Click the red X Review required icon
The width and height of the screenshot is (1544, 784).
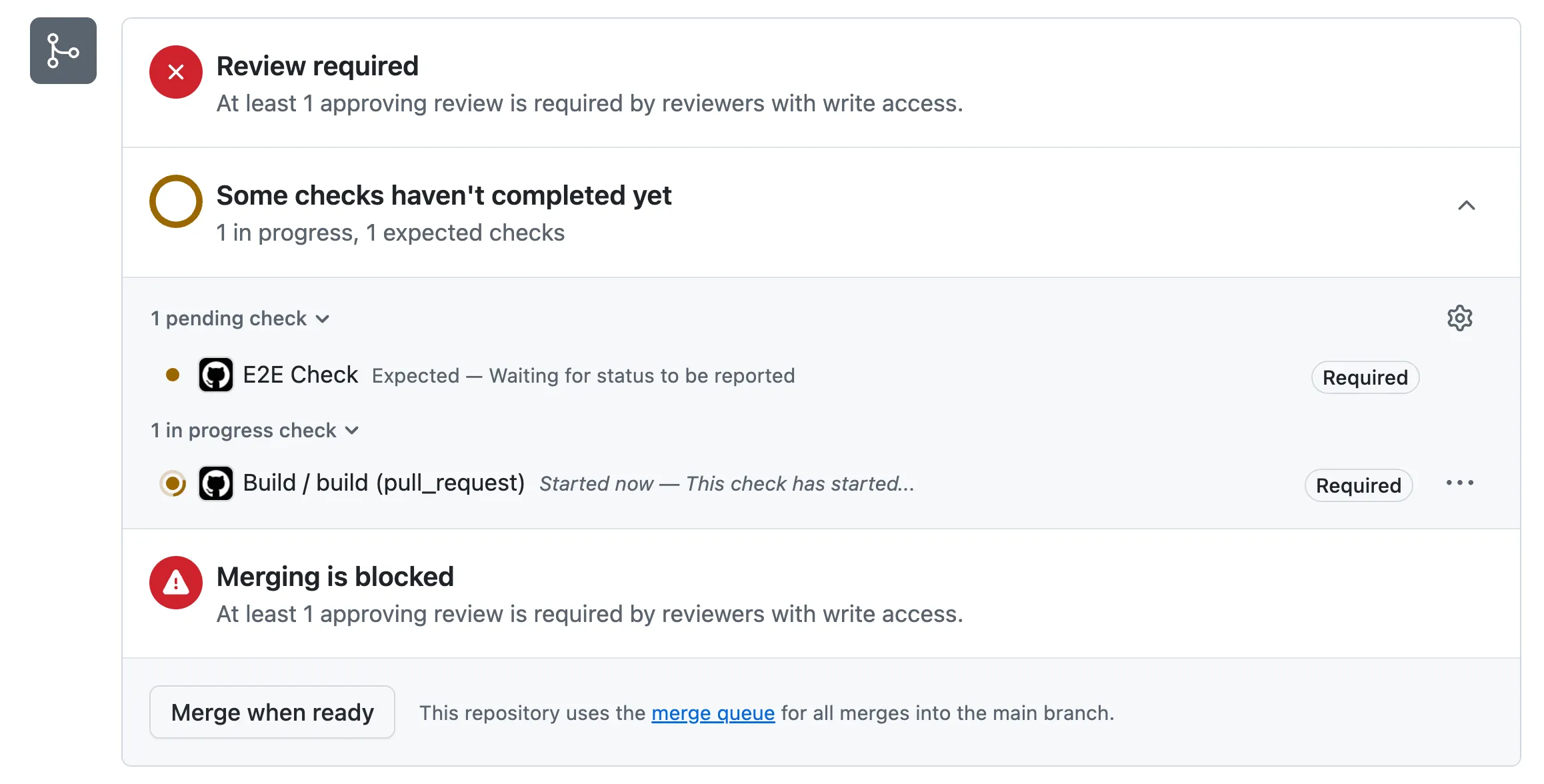pyautogui.click(x=176, y=72)
